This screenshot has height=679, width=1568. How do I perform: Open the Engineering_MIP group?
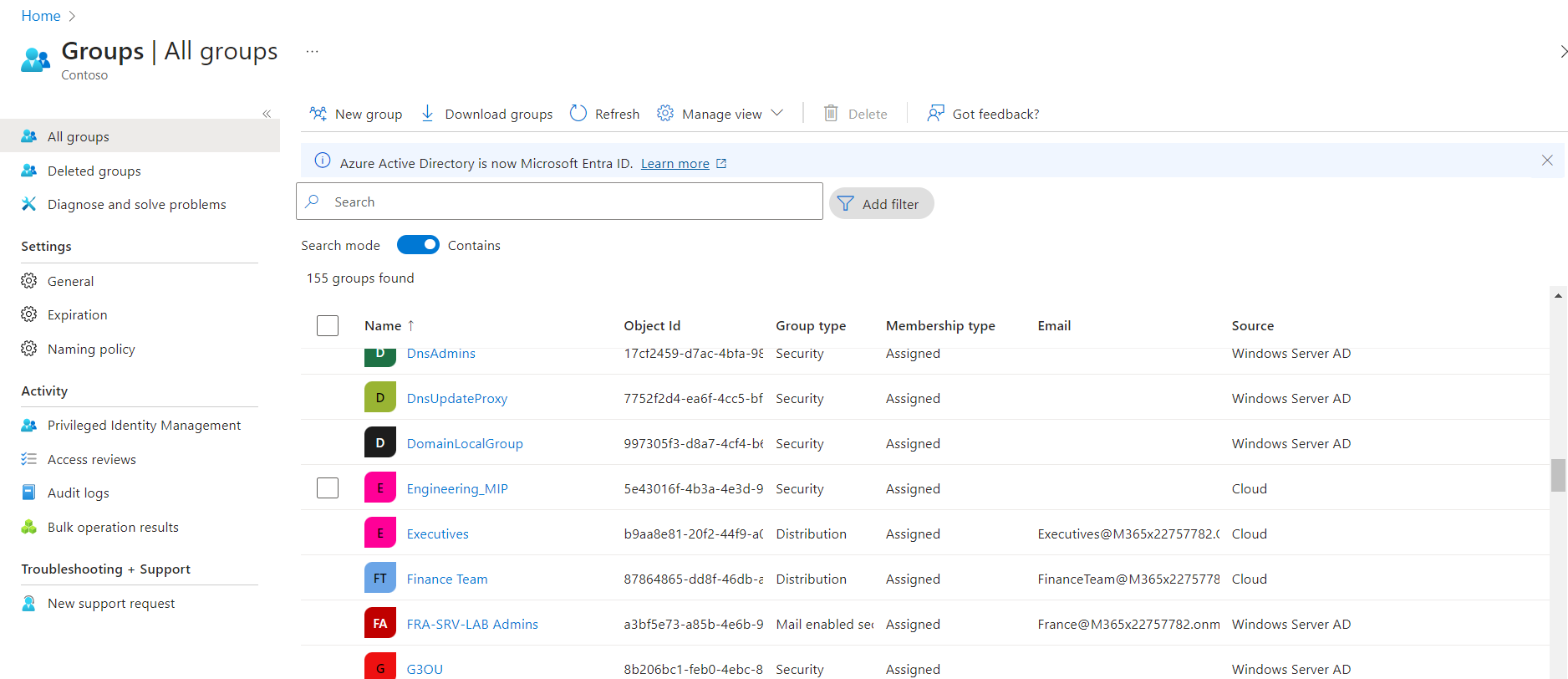[457, 488]
